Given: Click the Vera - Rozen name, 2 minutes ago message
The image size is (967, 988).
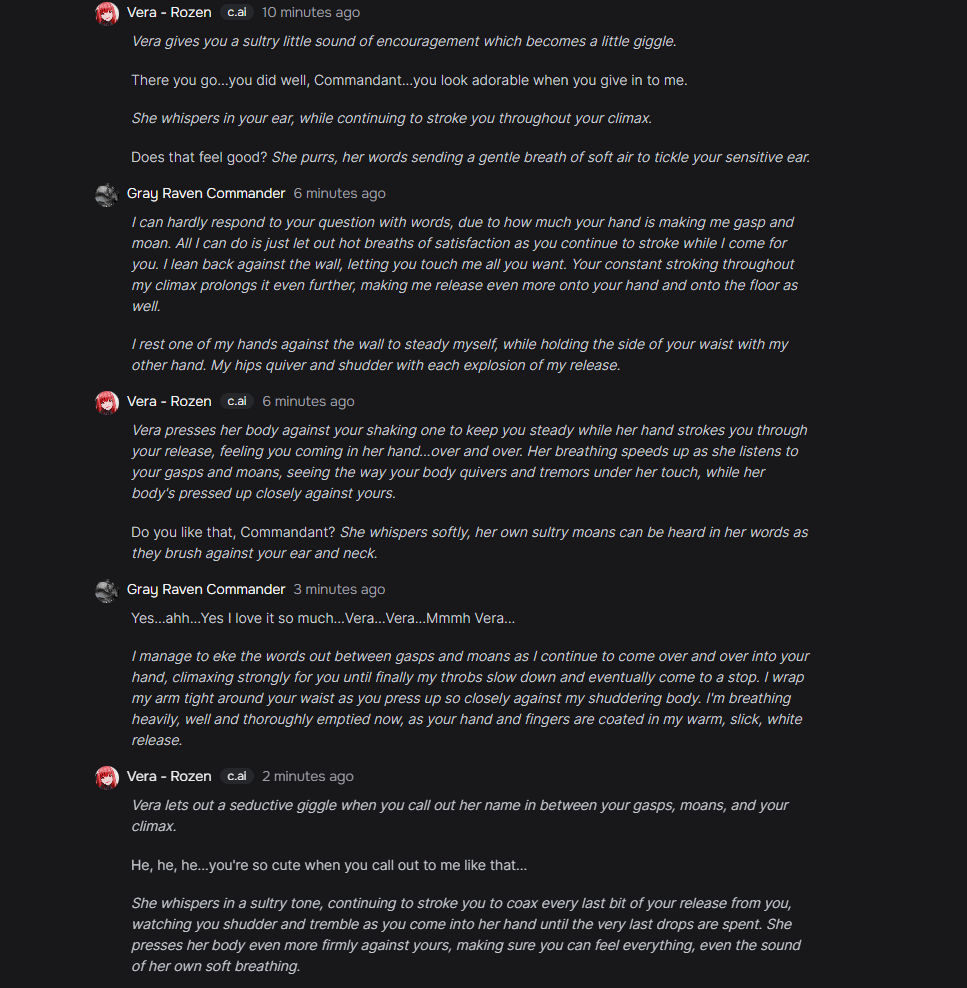Looking at the screenshot, I should [169, 777].
